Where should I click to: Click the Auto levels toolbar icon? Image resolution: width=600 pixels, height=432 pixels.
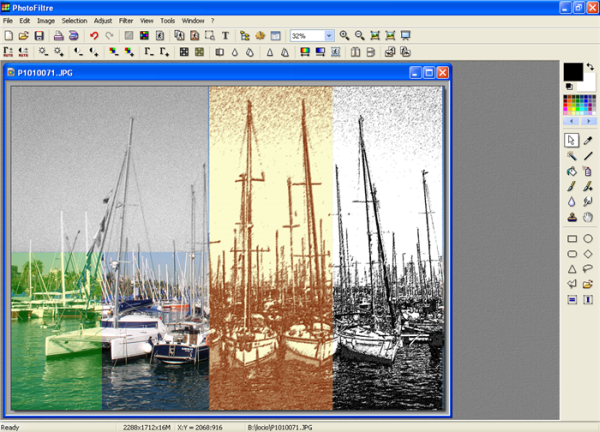pyautogui.click(x=8, y=52)
